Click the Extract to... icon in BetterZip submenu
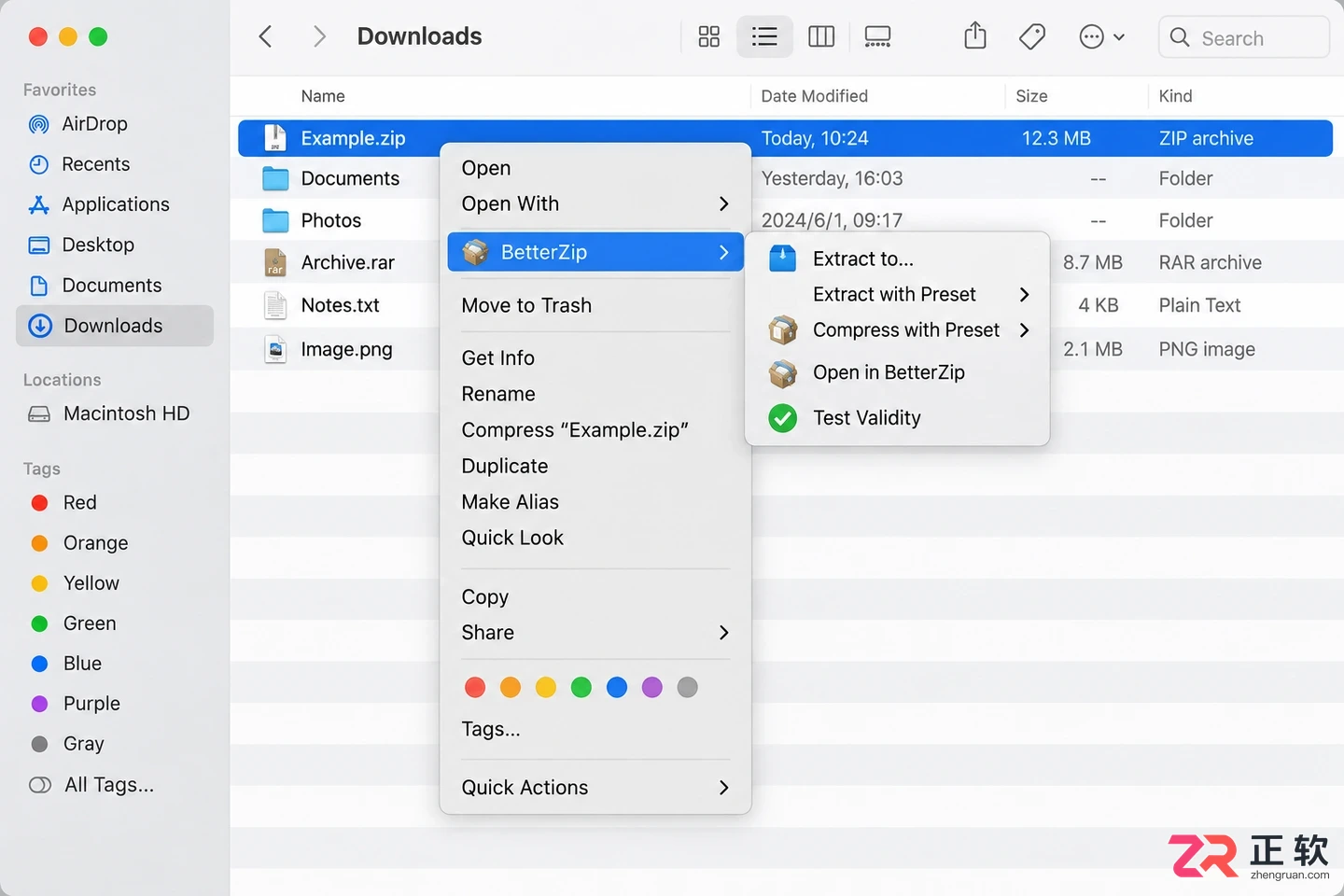 [x=782, y=259]
